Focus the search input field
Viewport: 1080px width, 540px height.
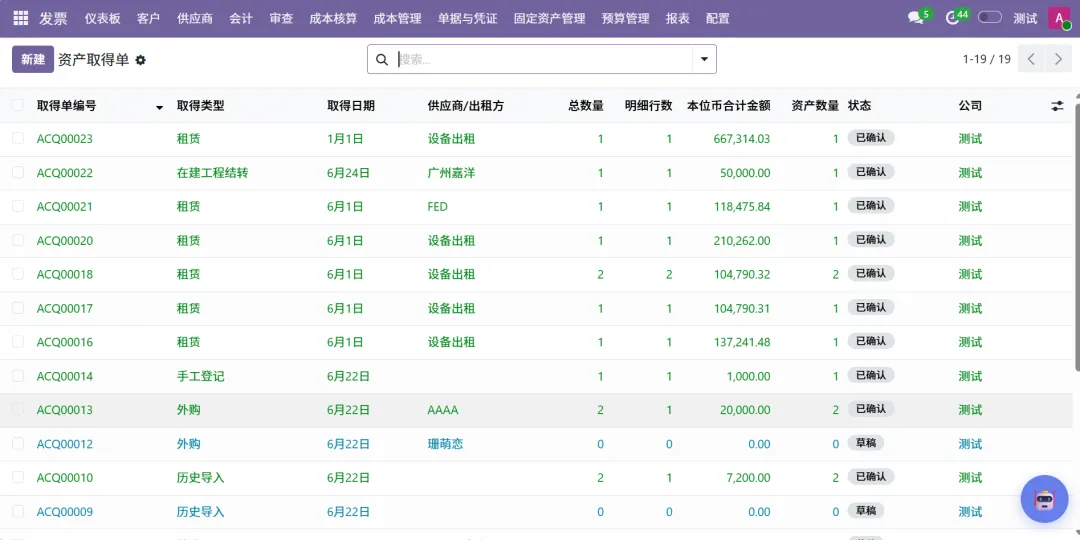tap(543, 59)
